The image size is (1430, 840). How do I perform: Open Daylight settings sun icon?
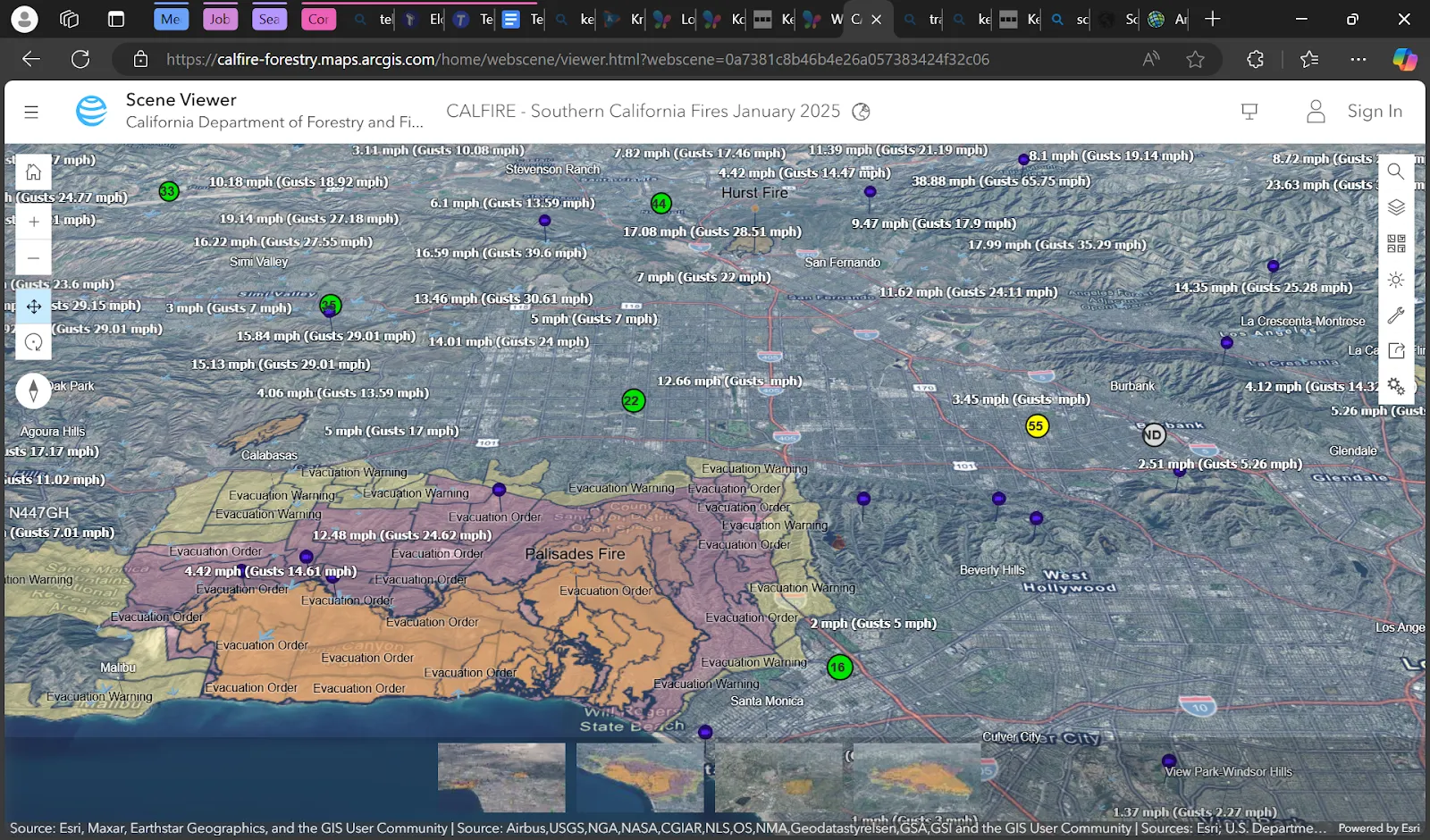pyautogui.click(x=1396, y=280)
